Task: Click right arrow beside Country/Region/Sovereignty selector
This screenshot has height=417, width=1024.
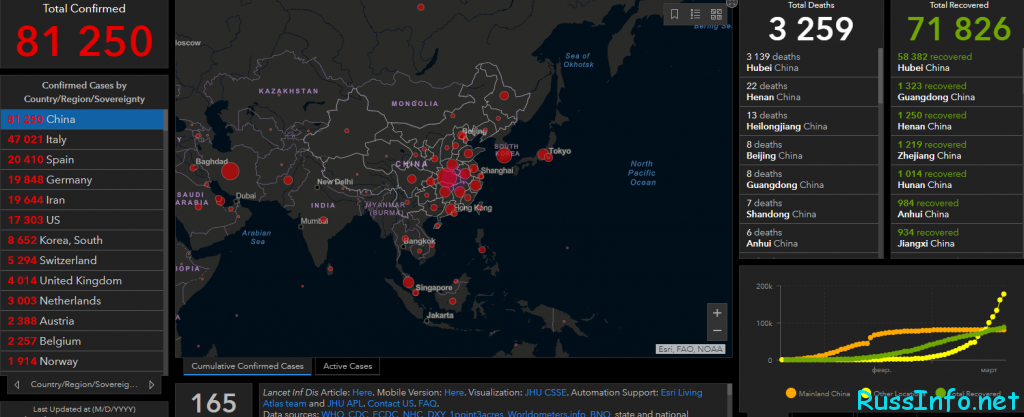Action: click(x=152, y=384)
